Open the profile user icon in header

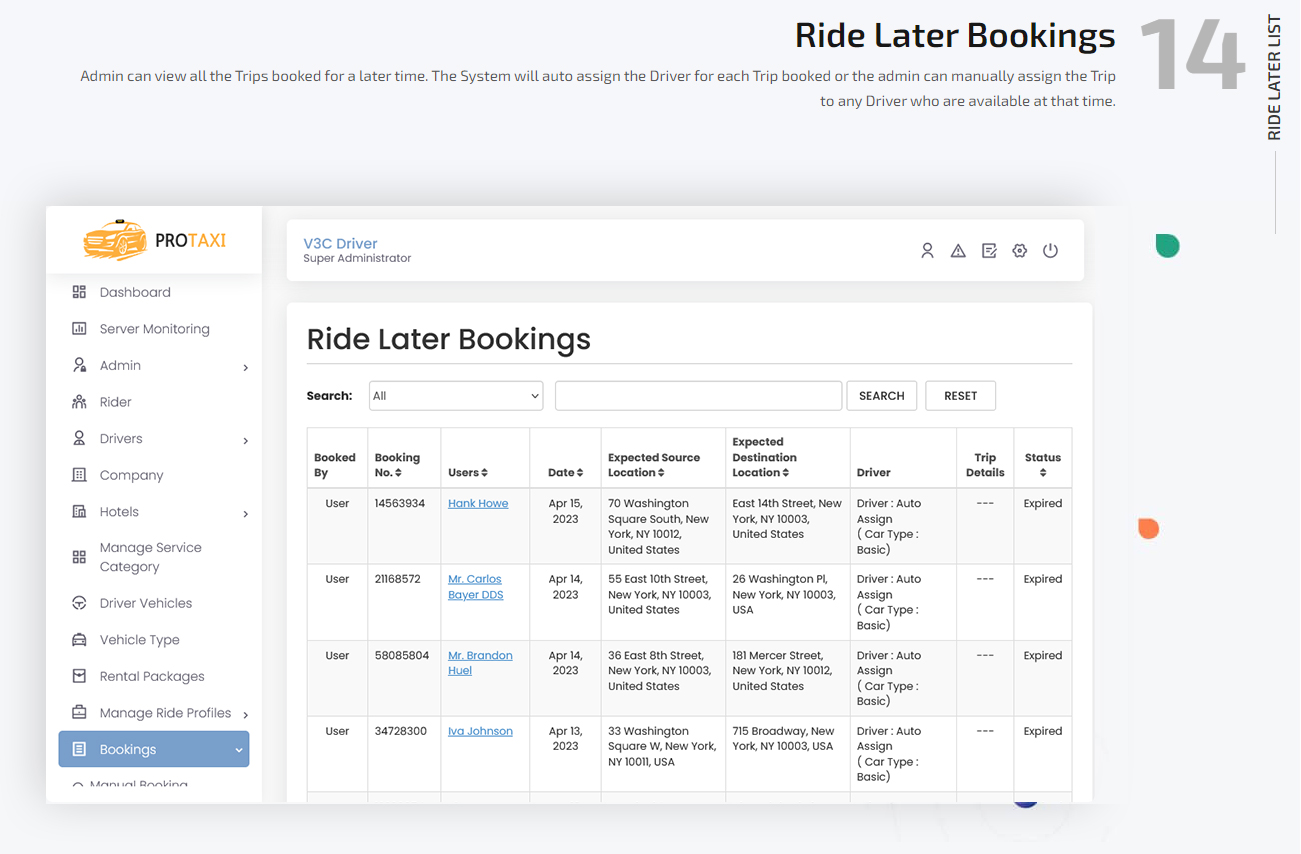click(x=927, y=251)
